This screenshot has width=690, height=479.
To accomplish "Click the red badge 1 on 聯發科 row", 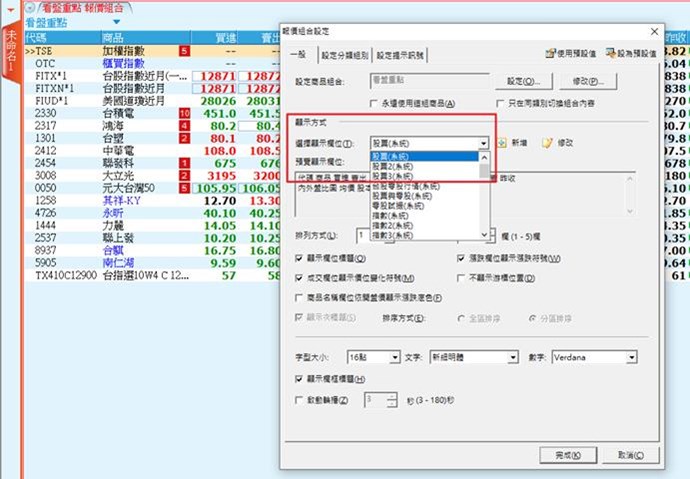I will (184, 163).
